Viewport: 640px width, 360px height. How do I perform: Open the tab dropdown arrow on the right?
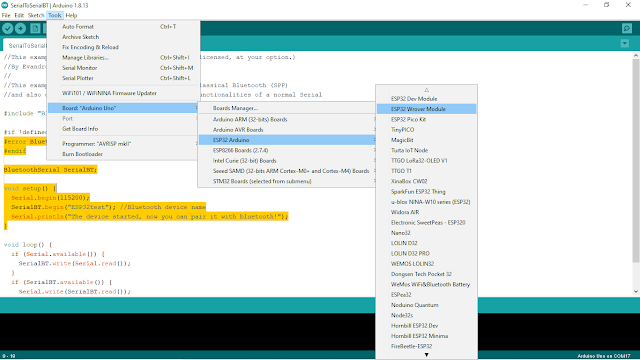pyautogui.click(x=624, y=43)
